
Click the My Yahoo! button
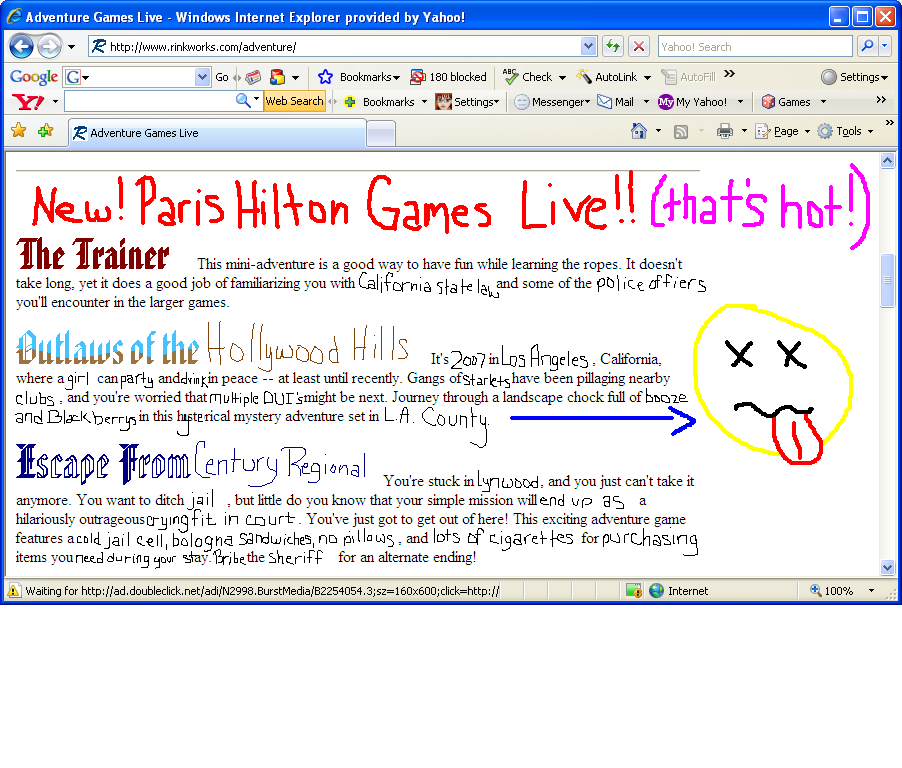tap(693, 102)
